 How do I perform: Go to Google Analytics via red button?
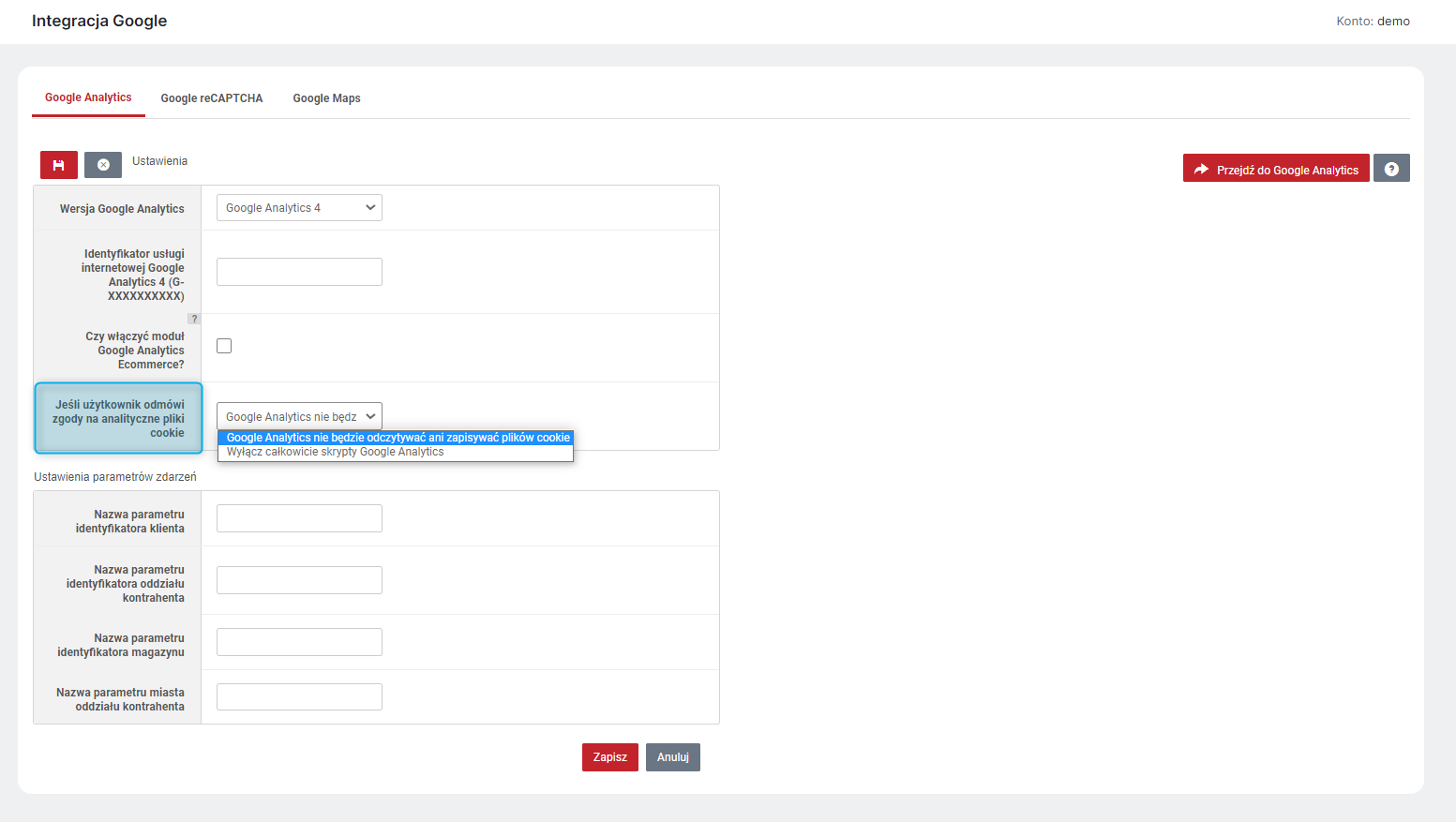coord(1276,169)
